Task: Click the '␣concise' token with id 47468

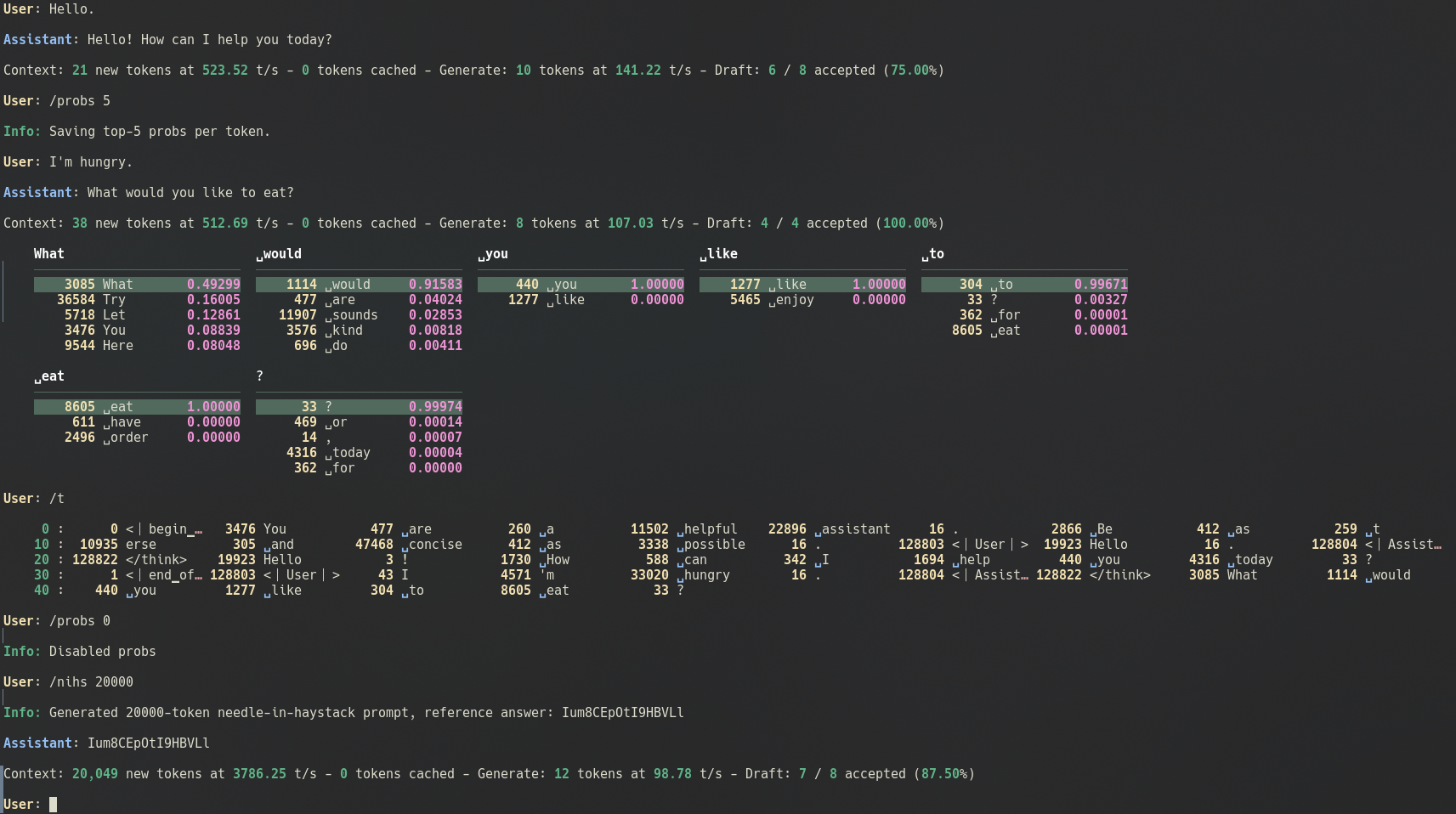Action: [x=409, y=544]
